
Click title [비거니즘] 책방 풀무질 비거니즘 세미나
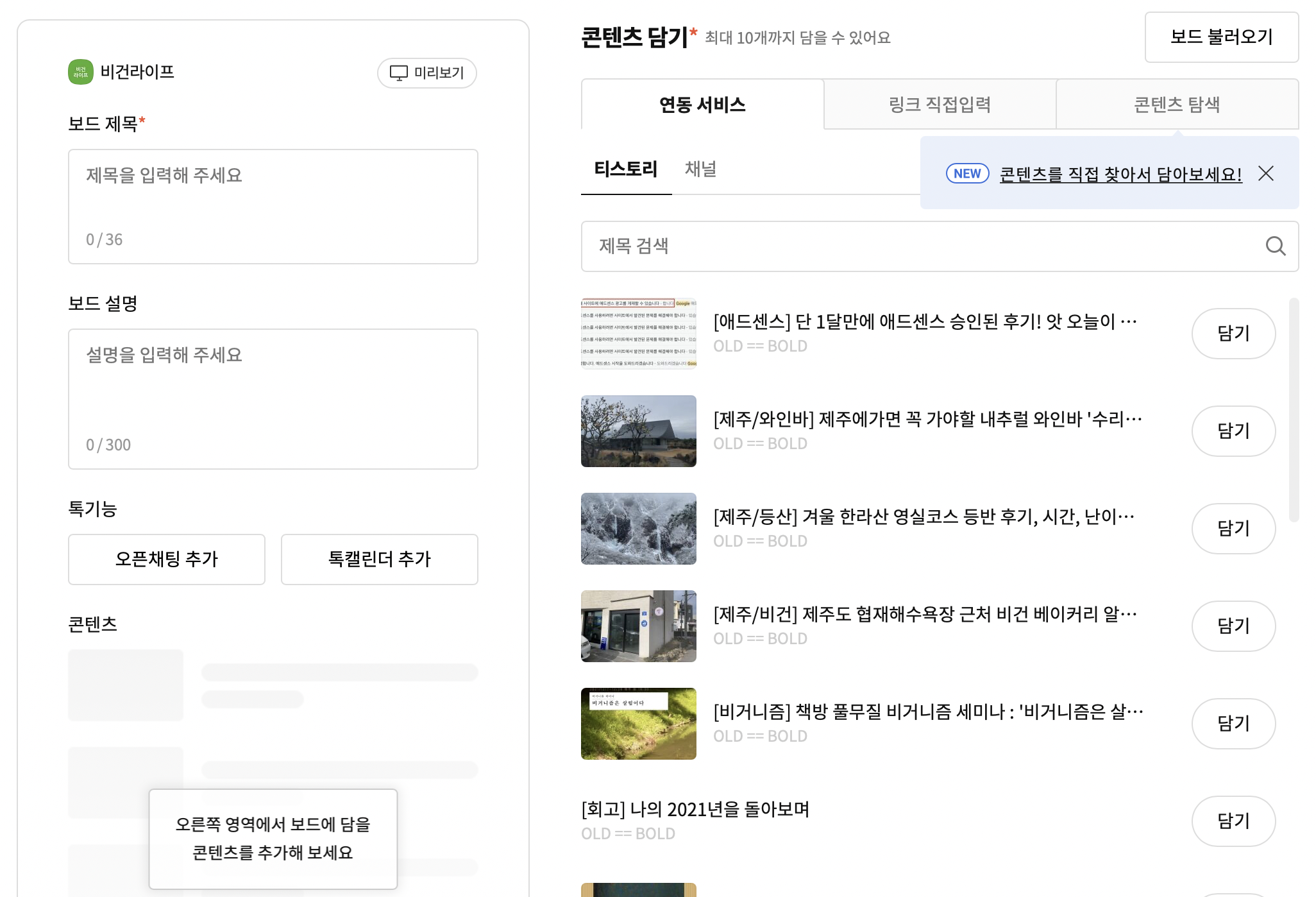(928, 712)
